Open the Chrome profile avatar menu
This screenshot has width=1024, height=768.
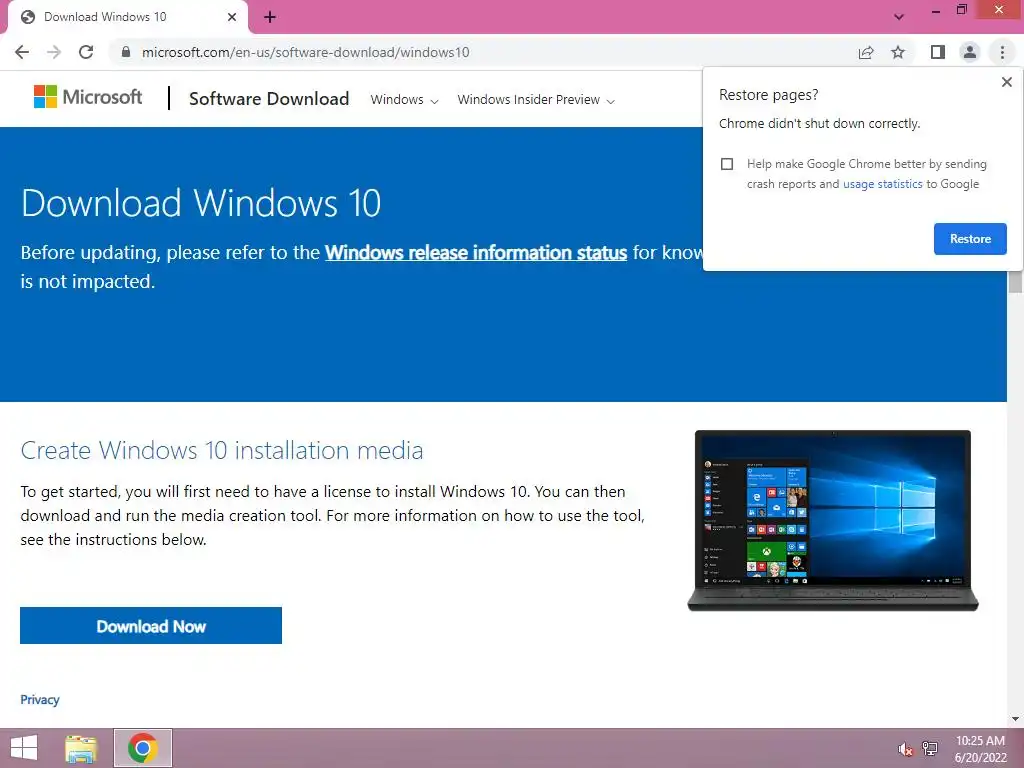point(970,52)
